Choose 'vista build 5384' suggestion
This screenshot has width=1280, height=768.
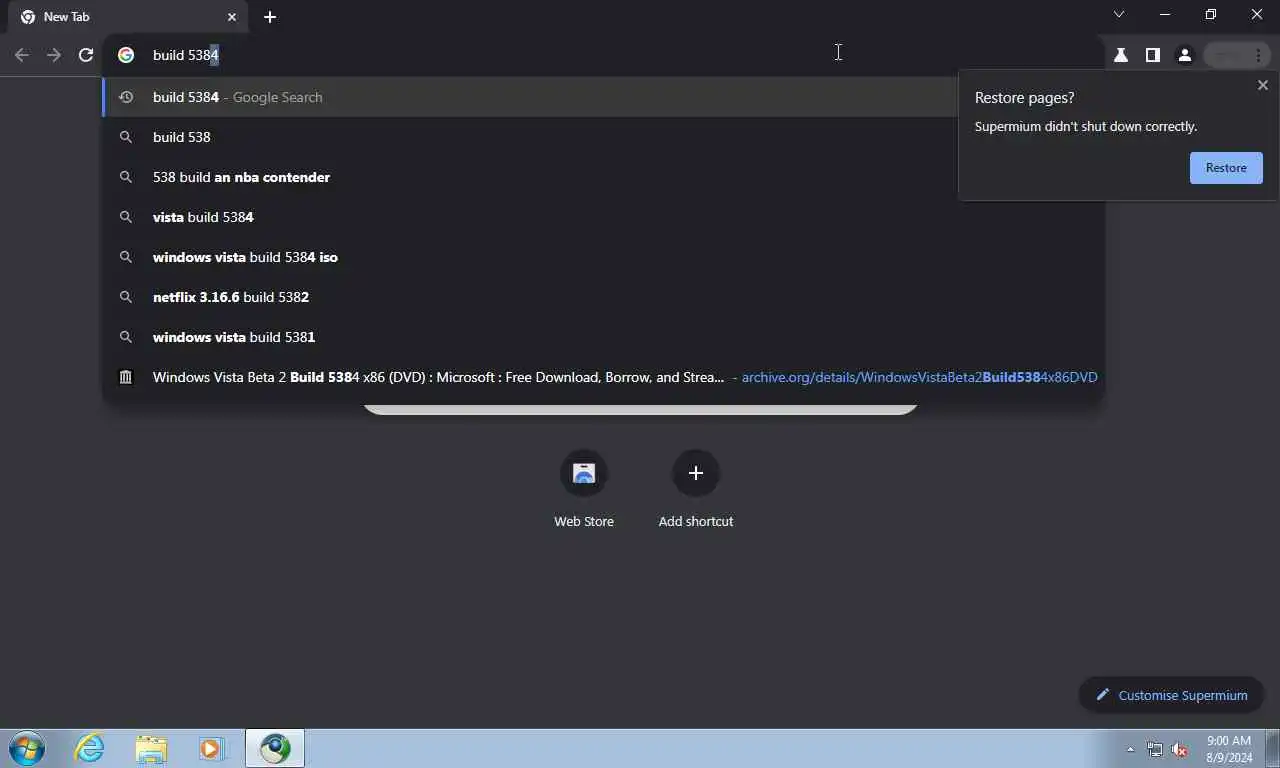[x=603, y=217]
